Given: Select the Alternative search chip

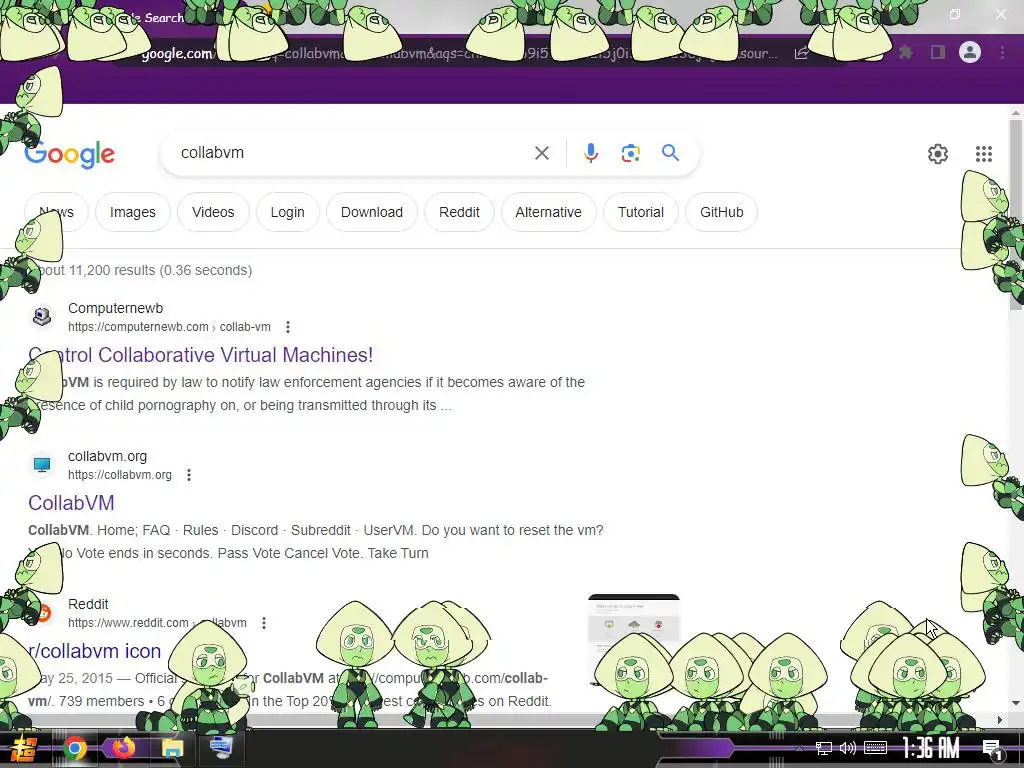Looking at the screenshot, I should (548, 212).
